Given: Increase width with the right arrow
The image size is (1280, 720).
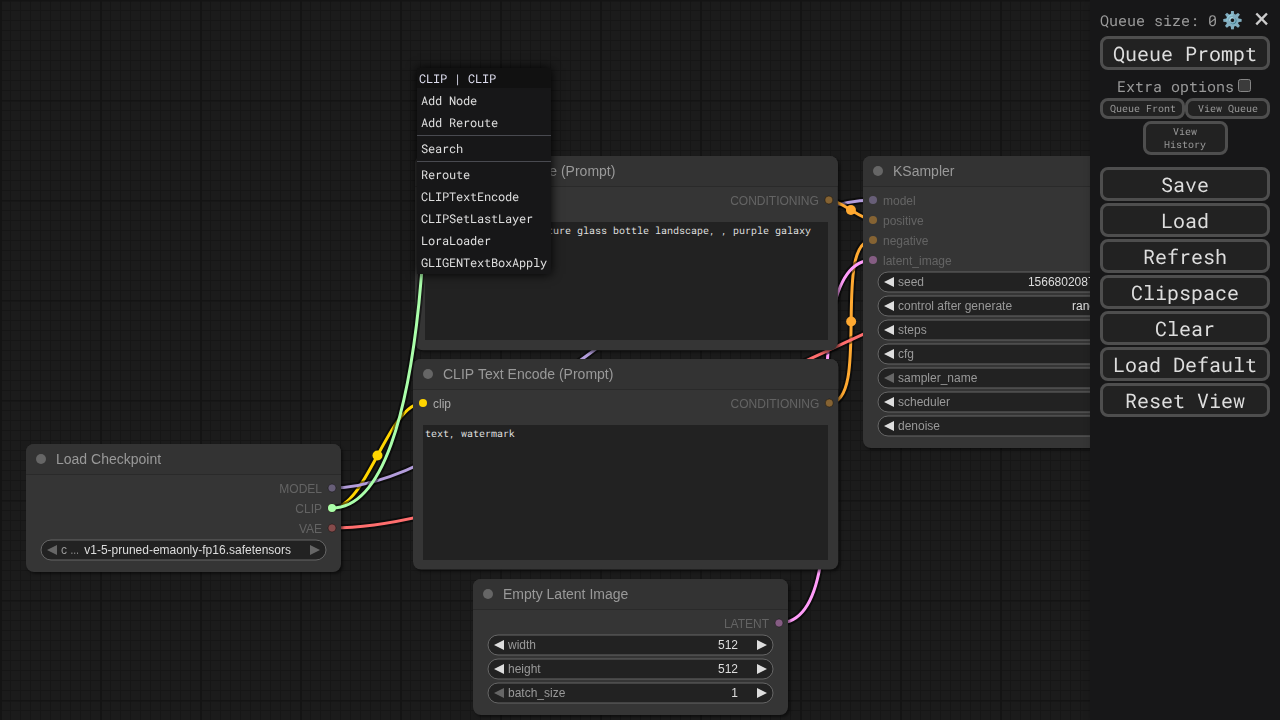Looking at the screenshot, I should [761, 645].
